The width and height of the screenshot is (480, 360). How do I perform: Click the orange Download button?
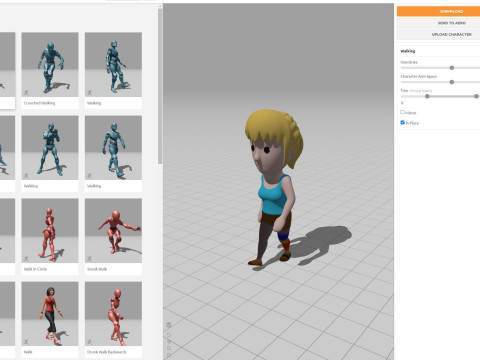coord(438,11)
